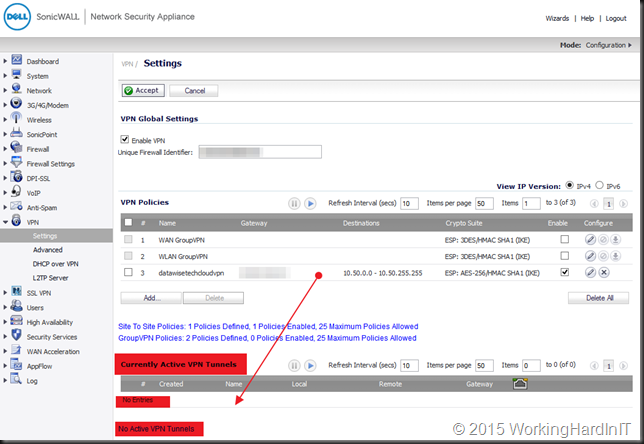Viewport: 644px width, 444px height.
Task: Open L2TP Server submenu item
Action: (51, 278)
